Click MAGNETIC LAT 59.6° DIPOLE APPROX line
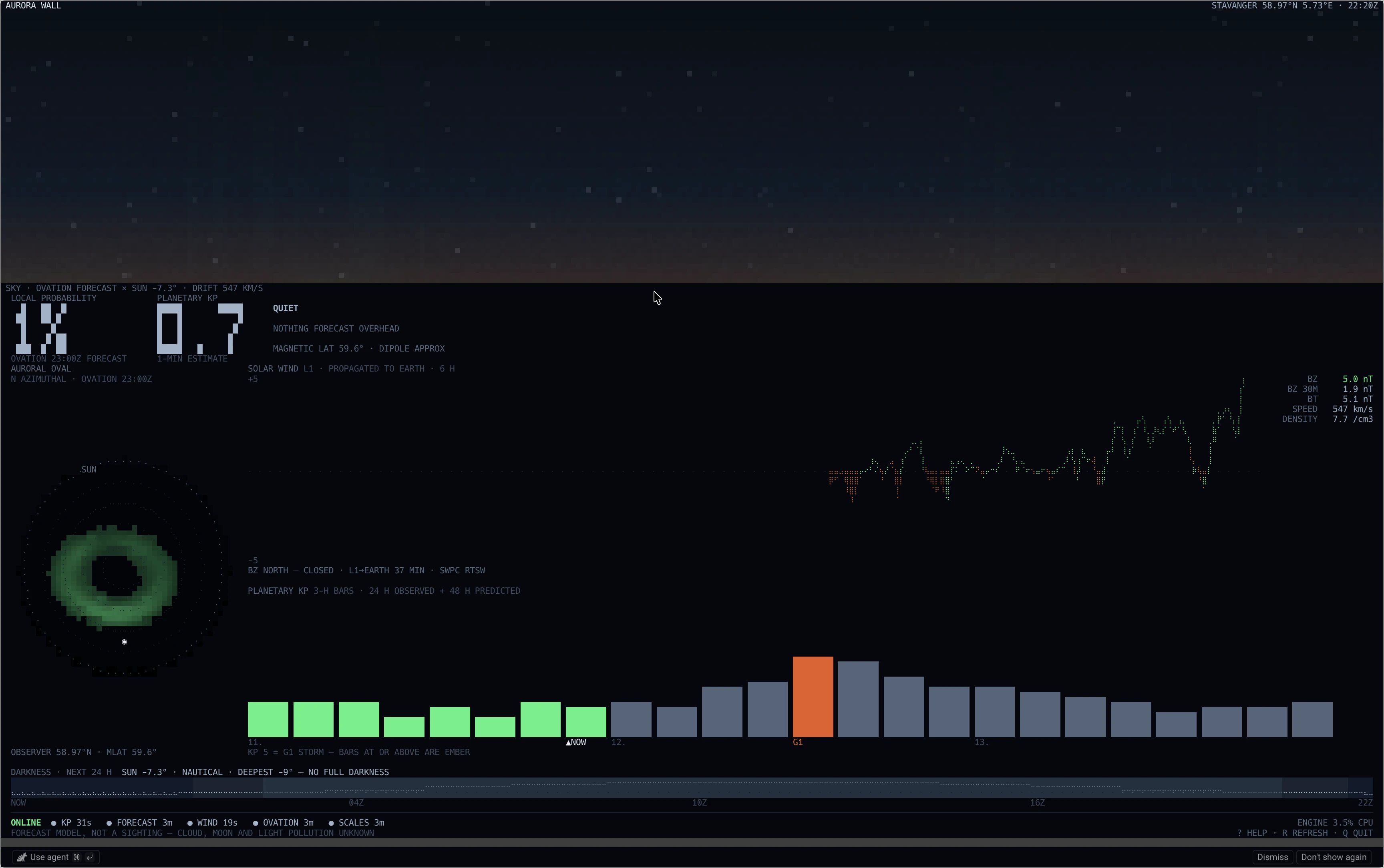The image size is (1384, 868). point(359,348)
